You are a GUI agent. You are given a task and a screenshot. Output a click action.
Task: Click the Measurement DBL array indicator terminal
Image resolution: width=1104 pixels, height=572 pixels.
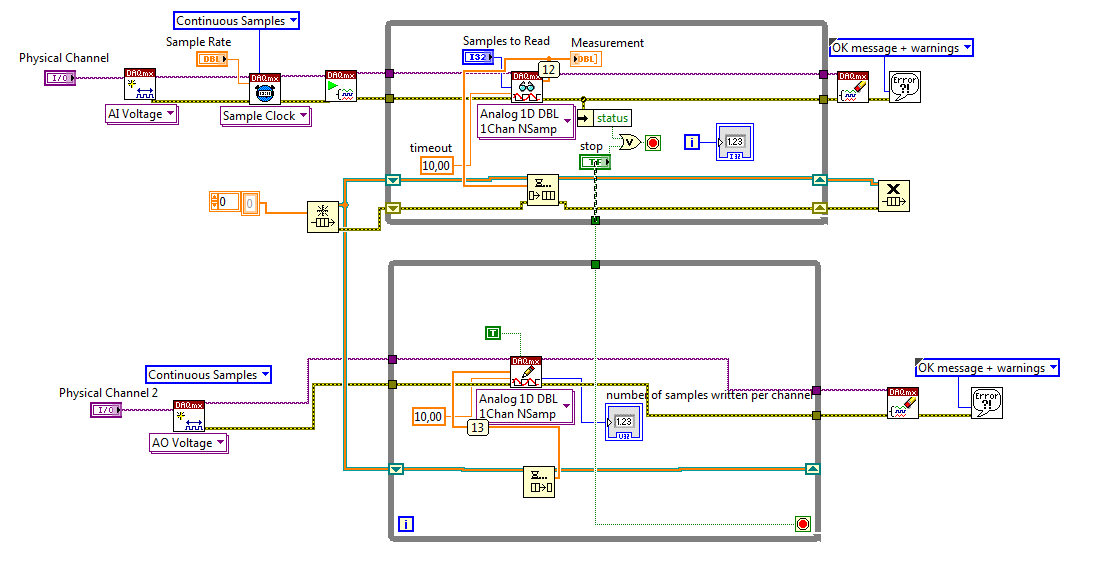click(x=586, y=59)
